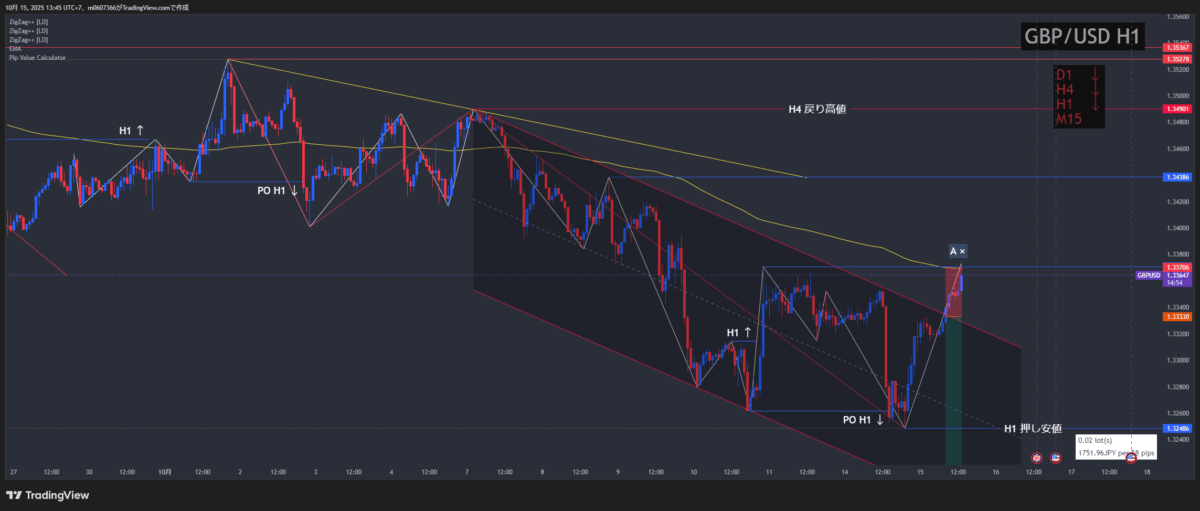Click the TradingView logo
The height and width of the screenshot is (511, 1200).
coord(49,495)
